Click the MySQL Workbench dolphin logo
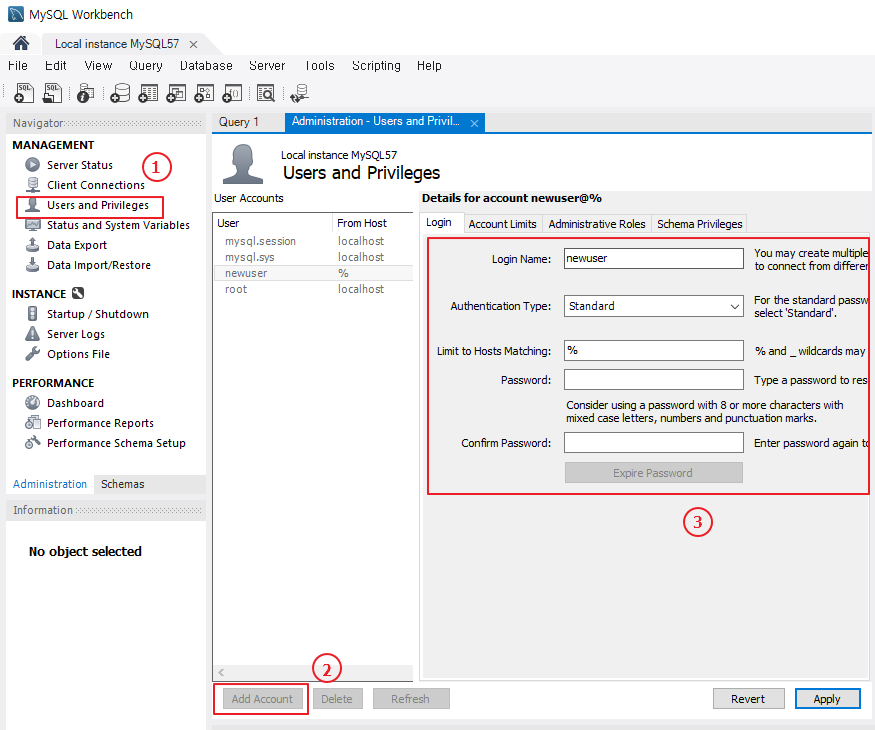The width and height of the screenshot is (875, 730). pos(16,14)
